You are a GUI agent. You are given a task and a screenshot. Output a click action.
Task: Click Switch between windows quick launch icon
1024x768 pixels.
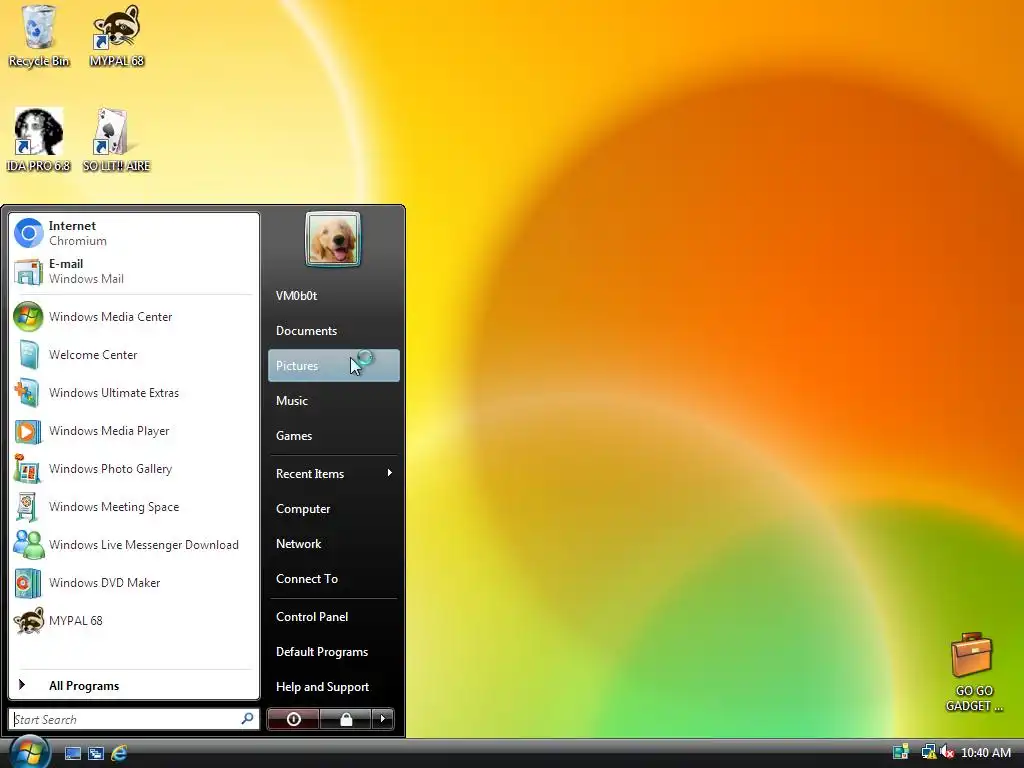[96, 753]
